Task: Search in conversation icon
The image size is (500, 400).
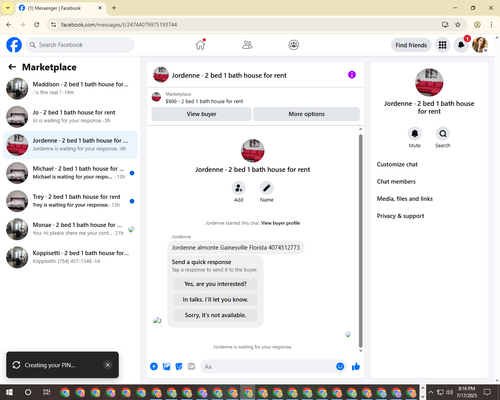Action: point(443,134)
